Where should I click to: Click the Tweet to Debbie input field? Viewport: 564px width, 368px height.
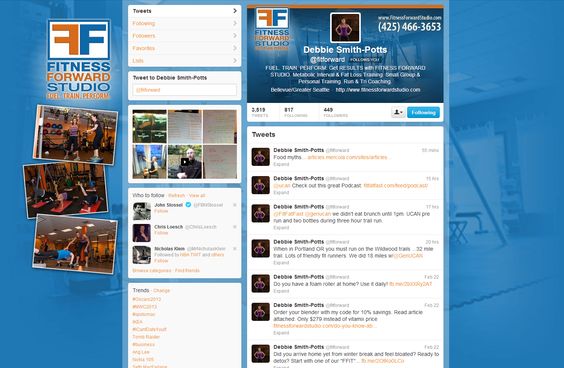pyautogui.click(x=185, y=90)
